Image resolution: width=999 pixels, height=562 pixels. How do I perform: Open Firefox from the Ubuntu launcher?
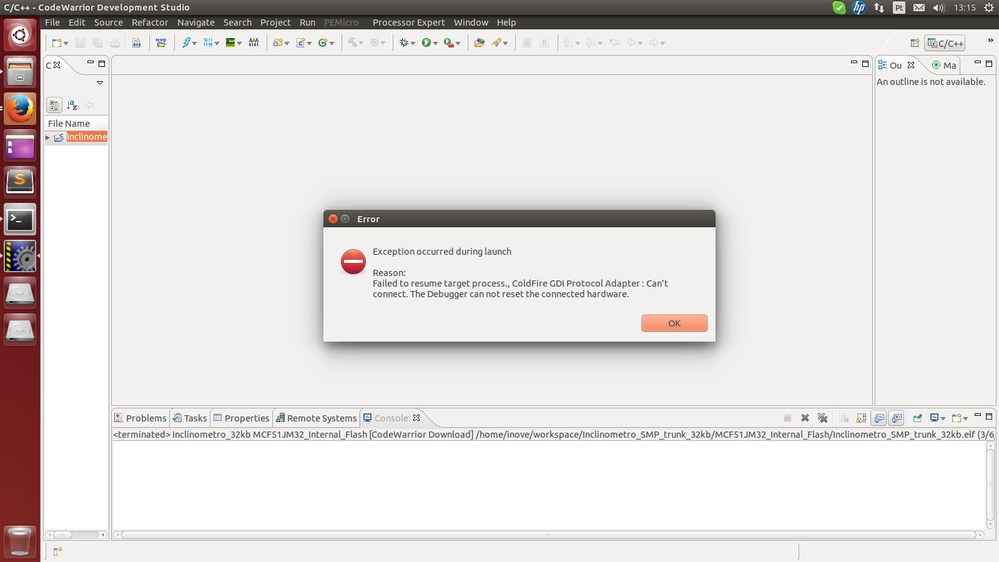[x=20, y=108]
